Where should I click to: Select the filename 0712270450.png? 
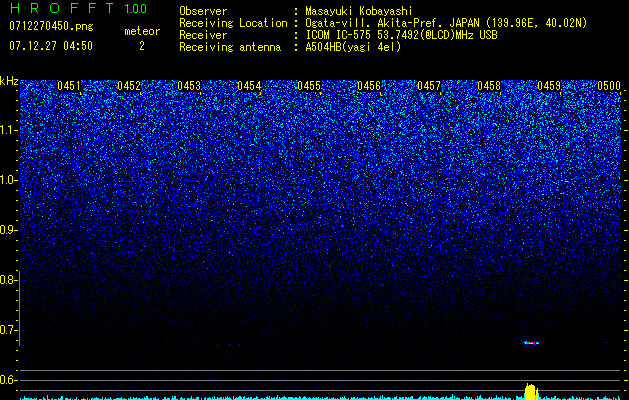click(x=51, y=26)
